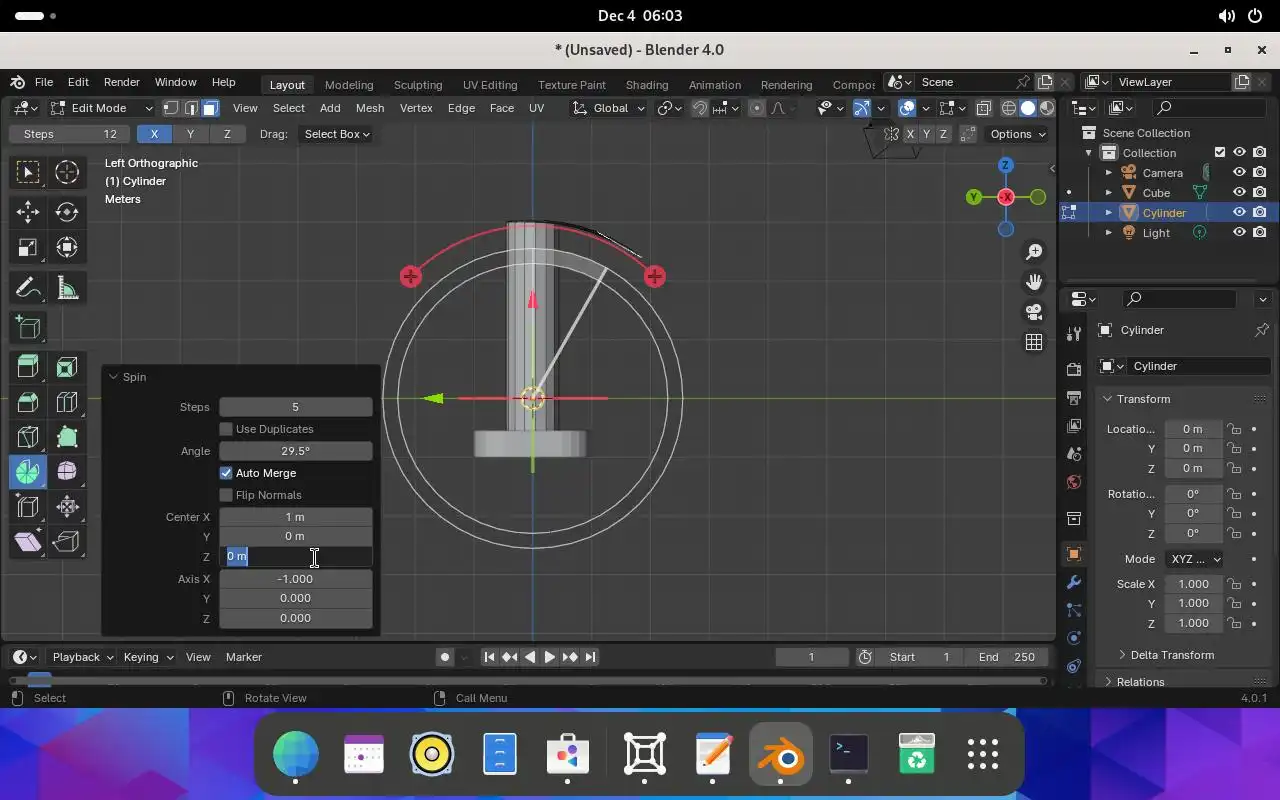Click the pan view hand icon
The width and height of the screenshot is (1280, 800).
(1034, 282)
